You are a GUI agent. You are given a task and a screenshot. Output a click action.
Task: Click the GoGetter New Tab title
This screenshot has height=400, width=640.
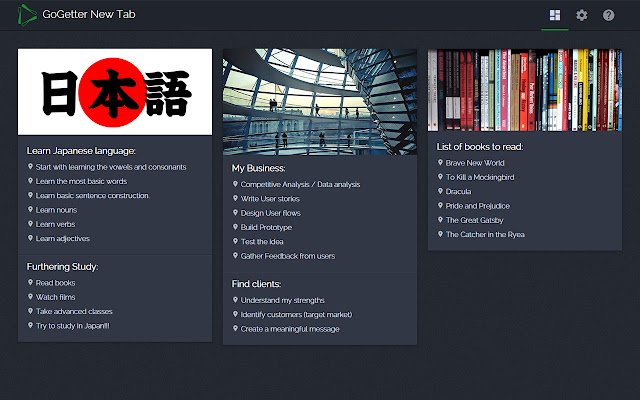(89, 14)
